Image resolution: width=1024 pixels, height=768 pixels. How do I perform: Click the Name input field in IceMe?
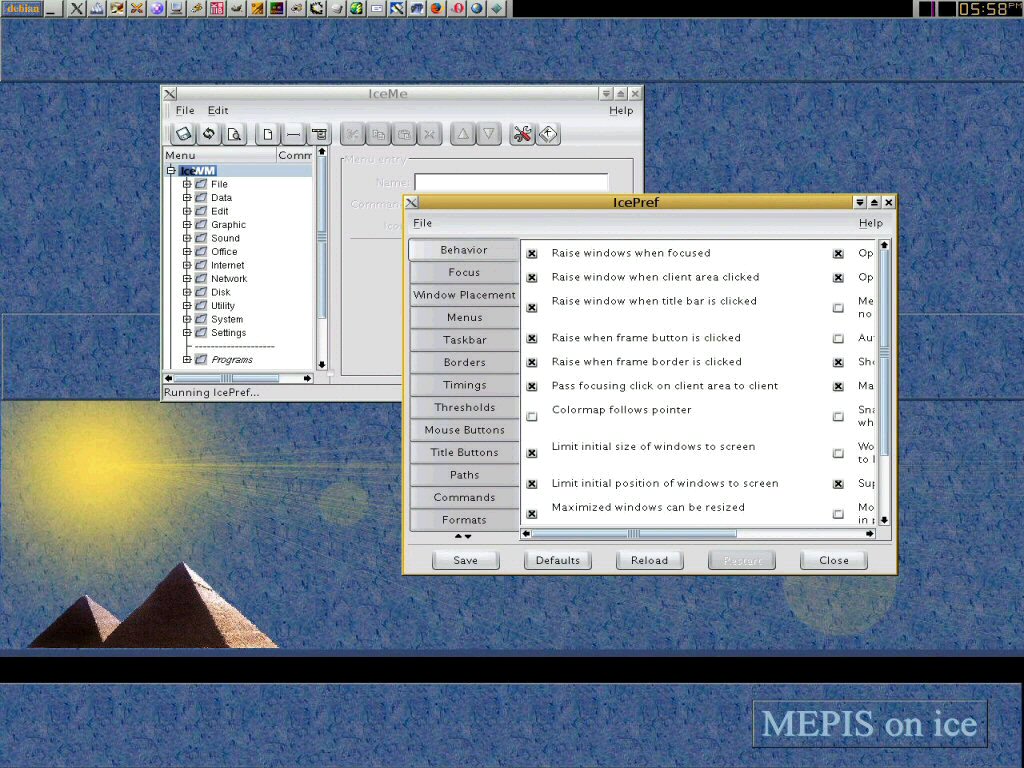pyautogui.click(x=511, y=183)
